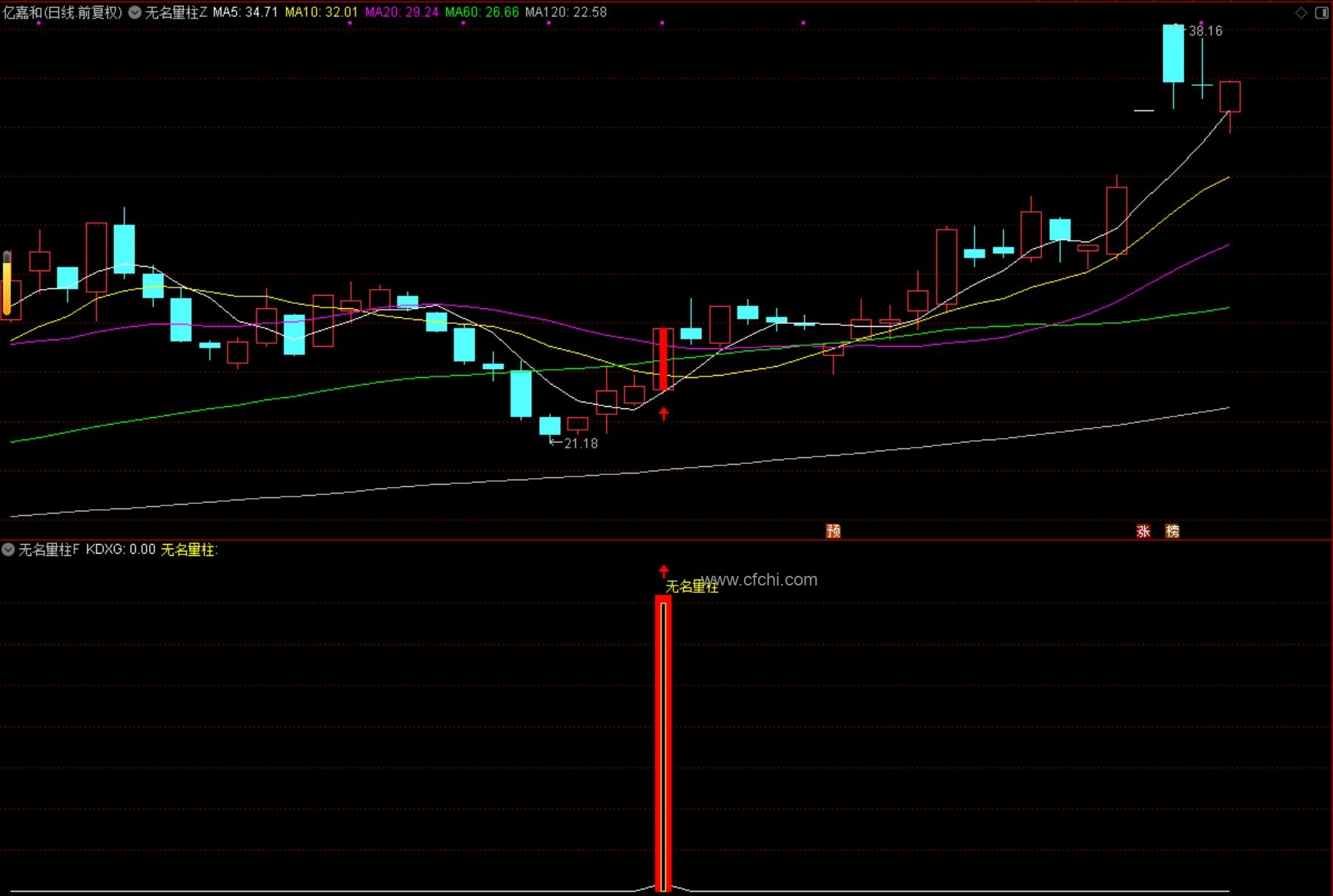The width and height of the screenshot is (1333, 896).
Task: Click the 21.18 low price label
Action: (x=581, y=443)
